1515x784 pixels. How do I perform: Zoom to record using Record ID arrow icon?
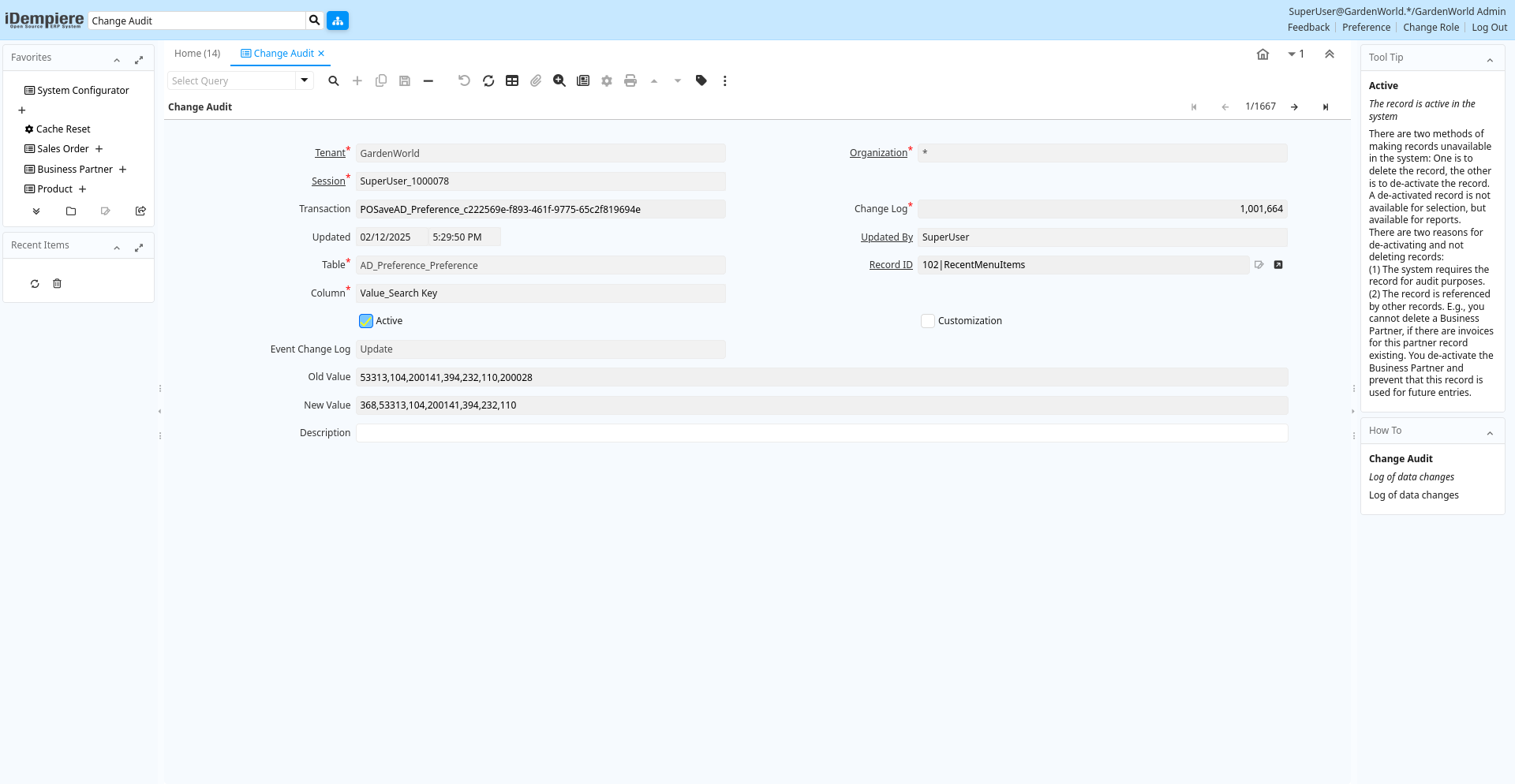pyautogui.click(x=1278, y=265)
